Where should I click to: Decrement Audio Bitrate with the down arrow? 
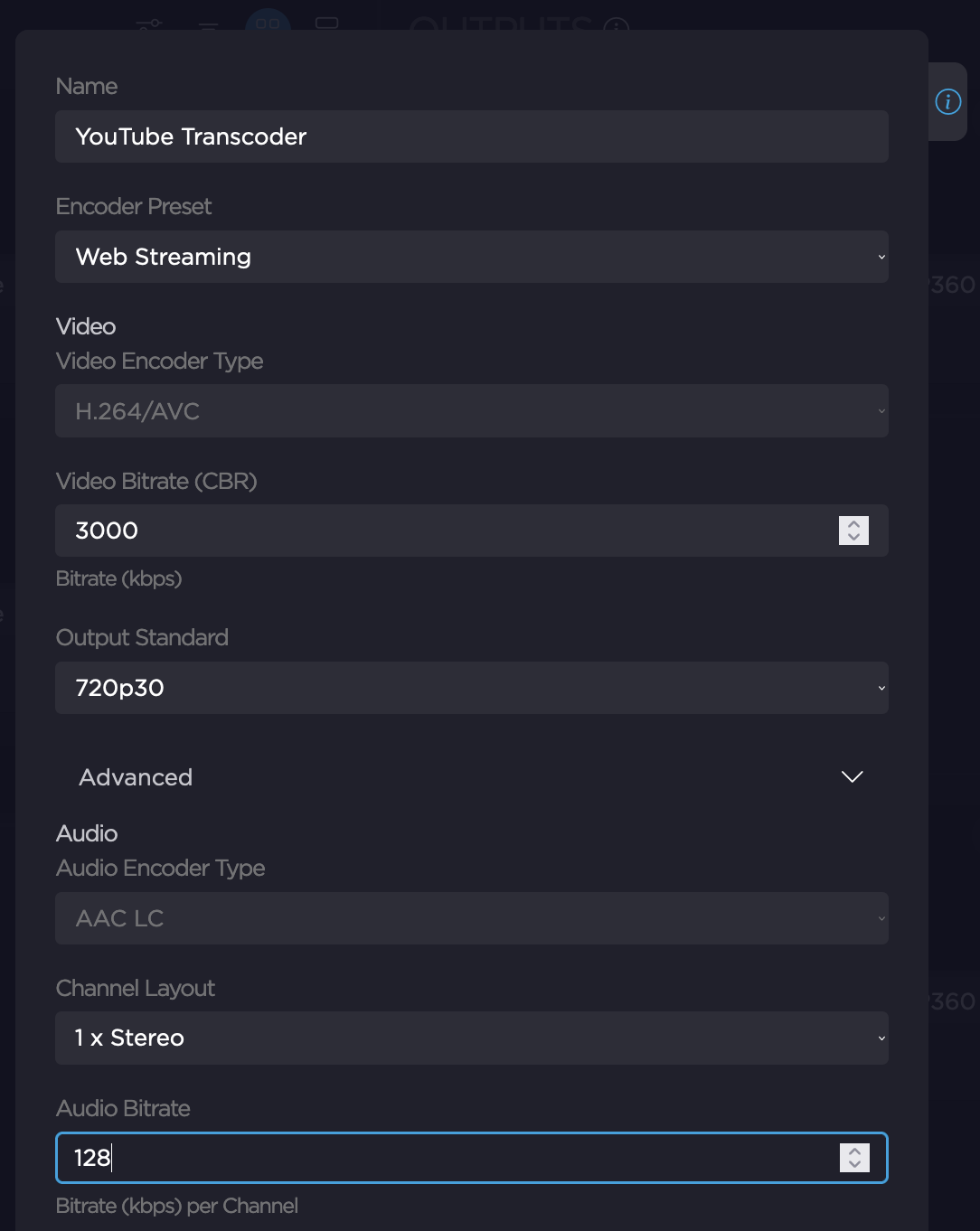(854, 1164)
